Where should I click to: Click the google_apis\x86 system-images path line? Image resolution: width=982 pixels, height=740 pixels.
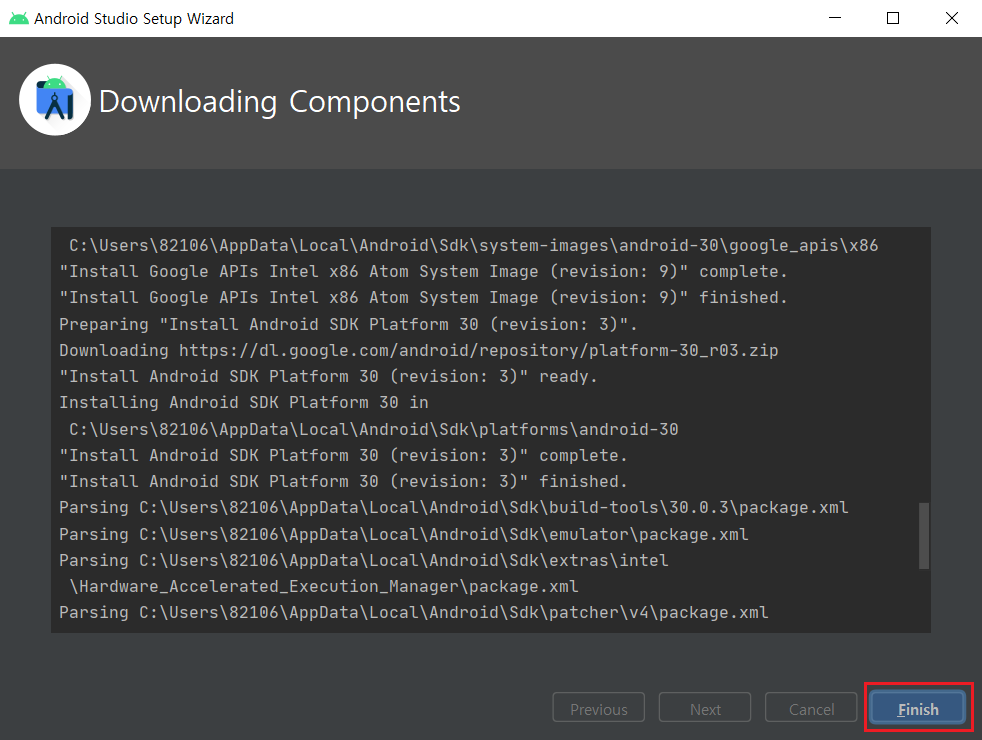click(x=473, y=245)
